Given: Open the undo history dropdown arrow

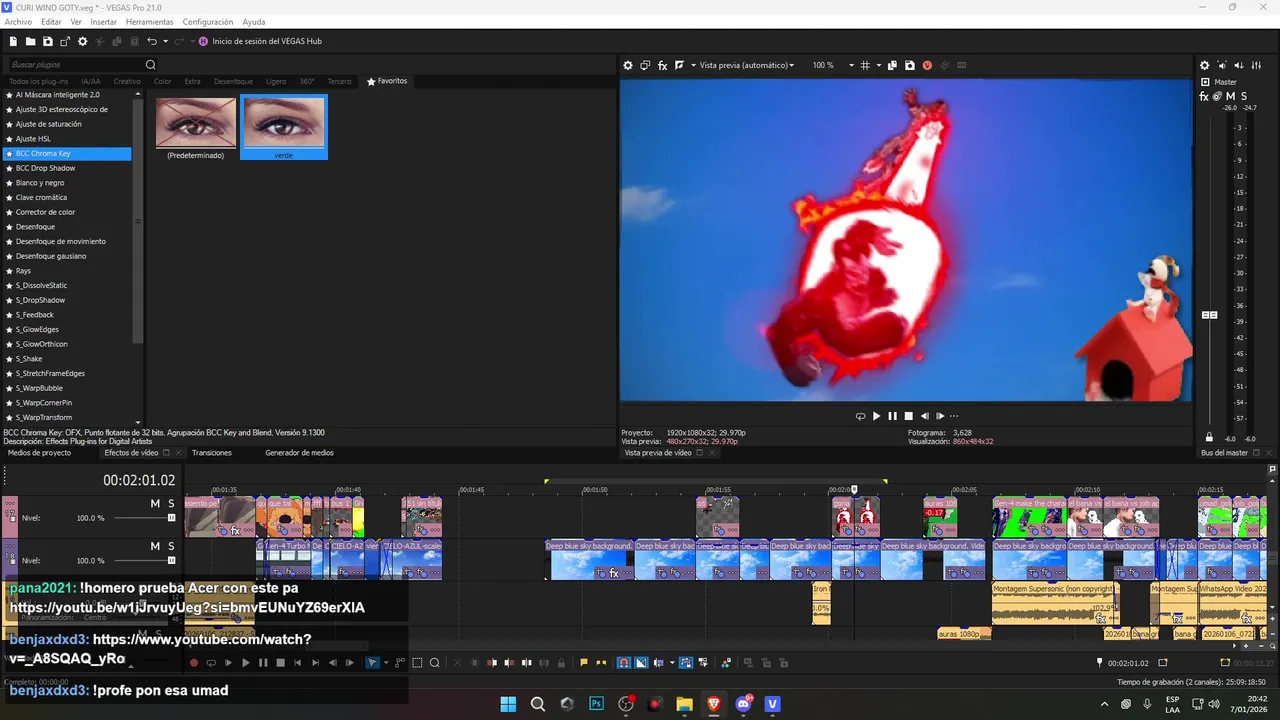Looking at the screenshot, I should pos(165,41).
